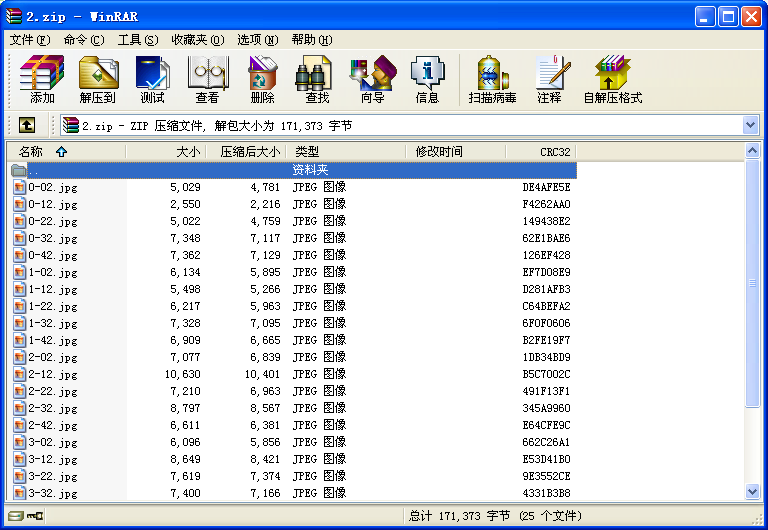Screen dimensions: 768x530
Task: Show archive 信息 (Info)
Action: pyautogui.click(x=427, y=80)
